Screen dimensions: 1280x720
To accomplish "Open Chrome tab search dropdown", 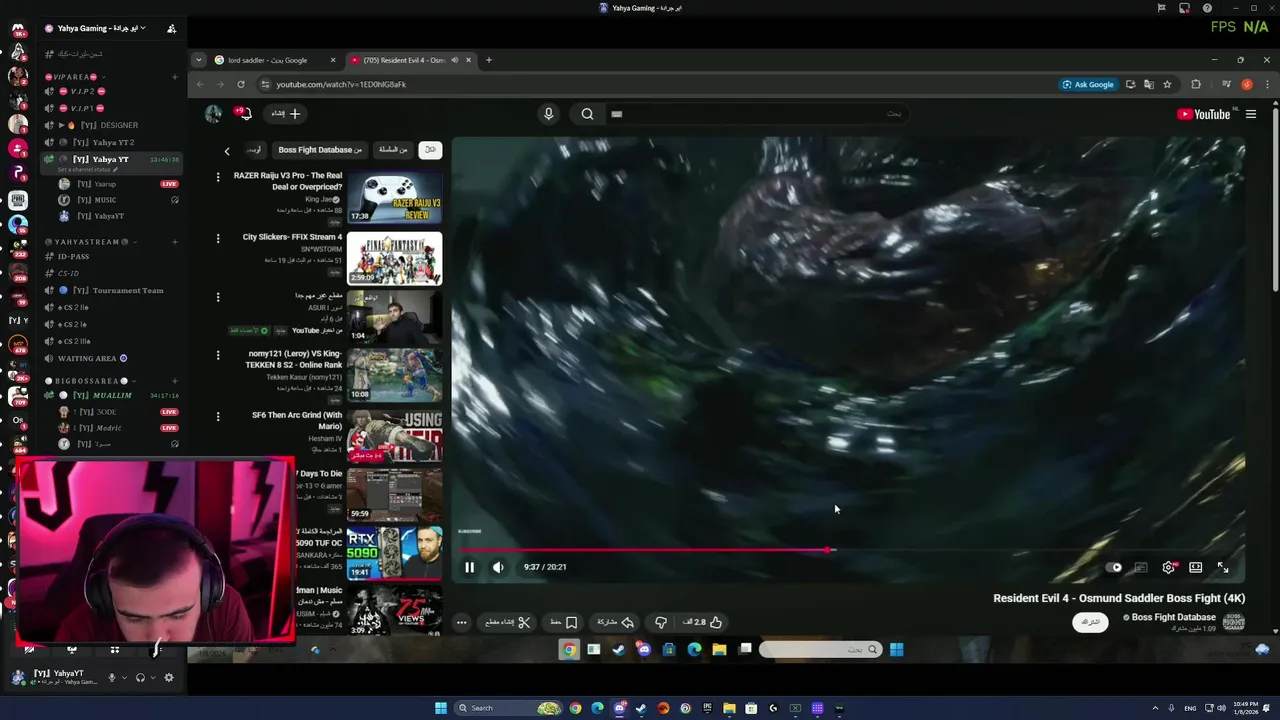I will [198, 60].
